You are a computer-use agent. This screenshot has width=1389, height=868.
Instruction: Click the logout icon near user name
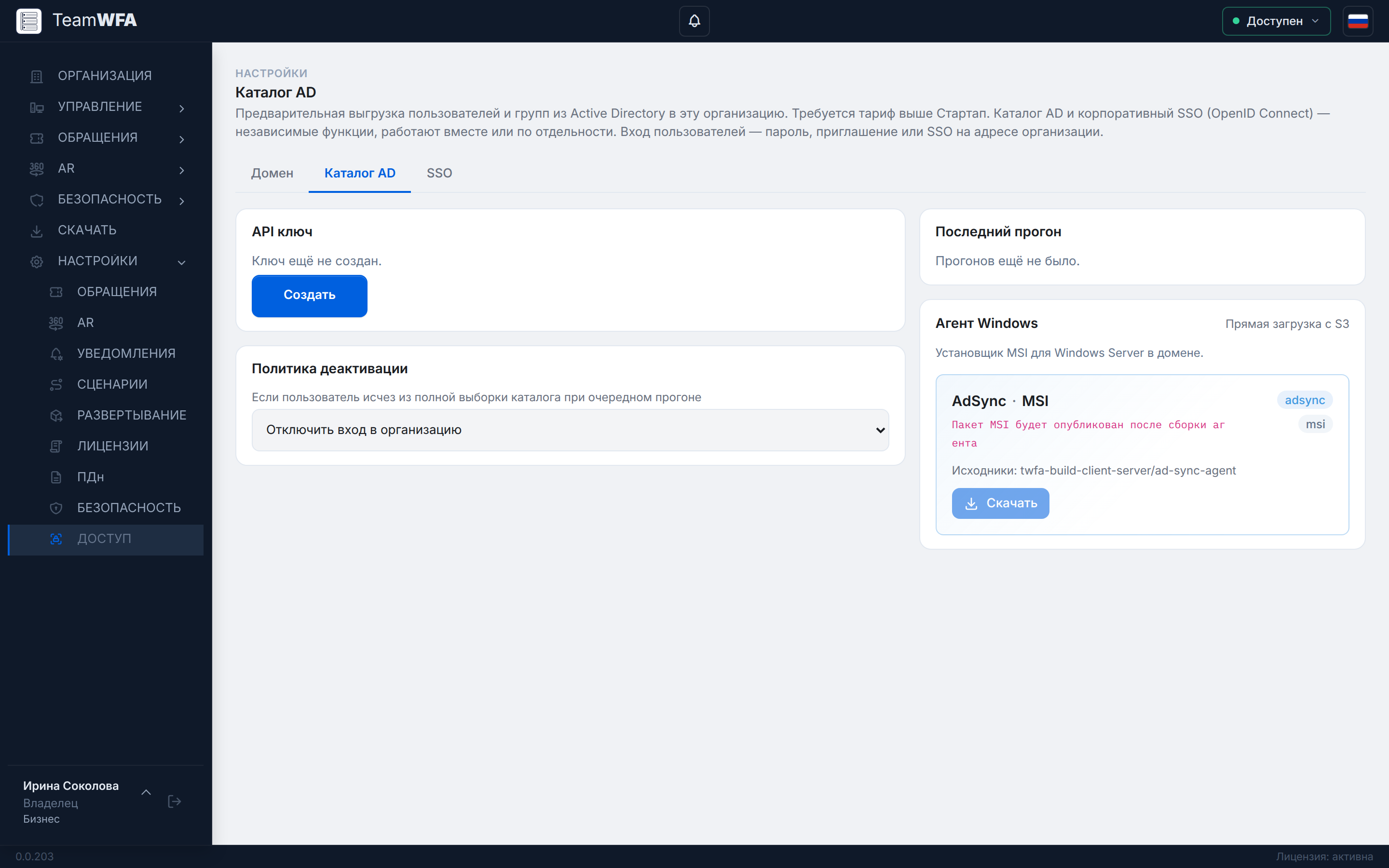[x=175, y=801]
